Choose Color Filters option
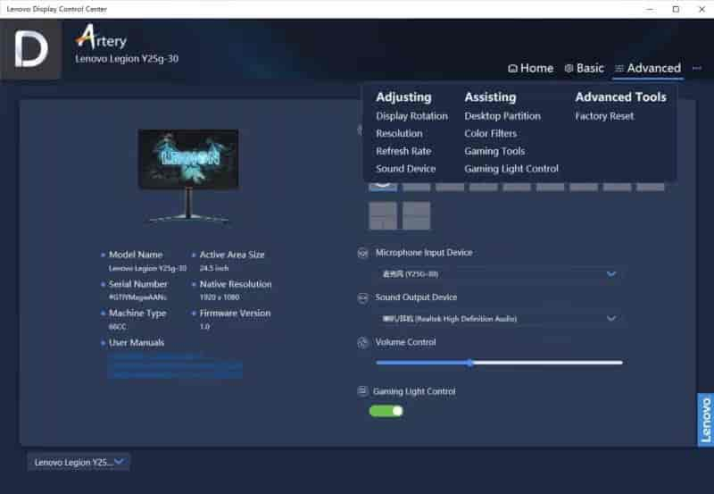The image size is (714, 494). click(490, 133)
